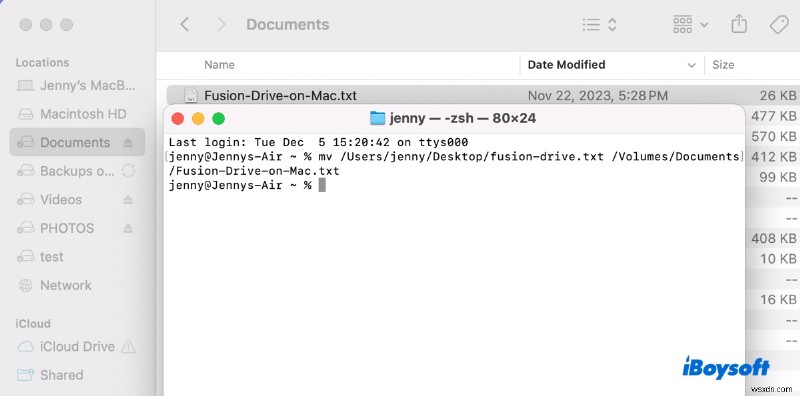Open Backups volume in sidebar
The height and width of the screenshot is (396, 800).
coord(77,171)
